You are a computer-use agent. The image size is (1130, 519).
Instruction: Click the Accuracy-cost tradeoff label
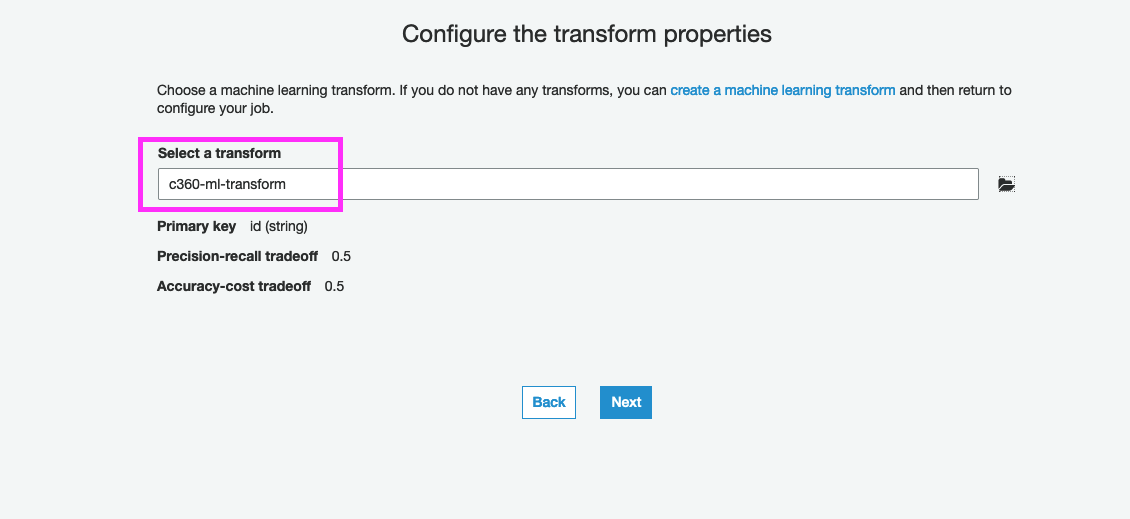(x=233, y=287)
